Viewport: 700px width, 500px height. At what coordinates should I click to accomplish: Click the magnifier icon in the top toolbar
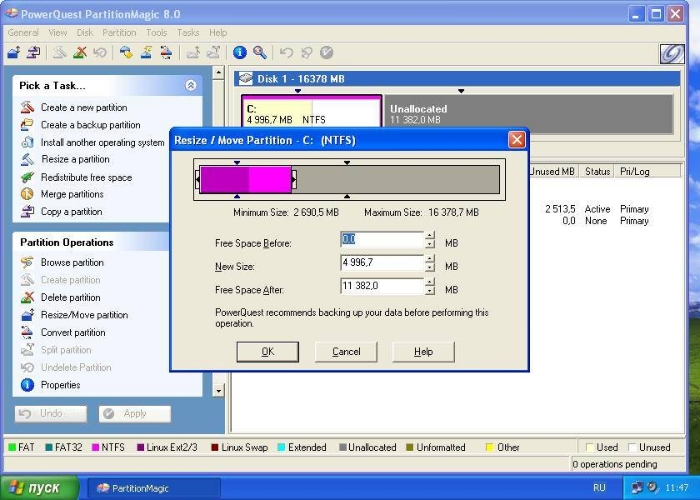(260, 53)
